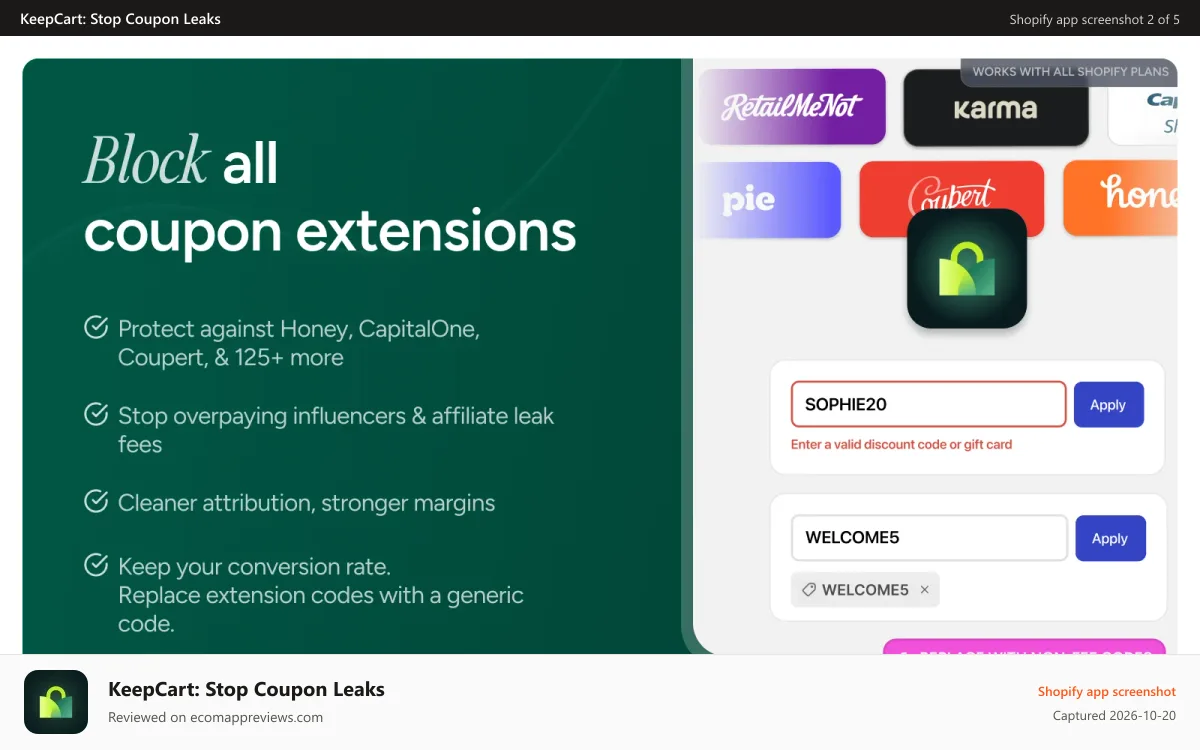Click the Coupert red logo card
This screenshot has width=1200, height=750.
click(x=951, y=200)
